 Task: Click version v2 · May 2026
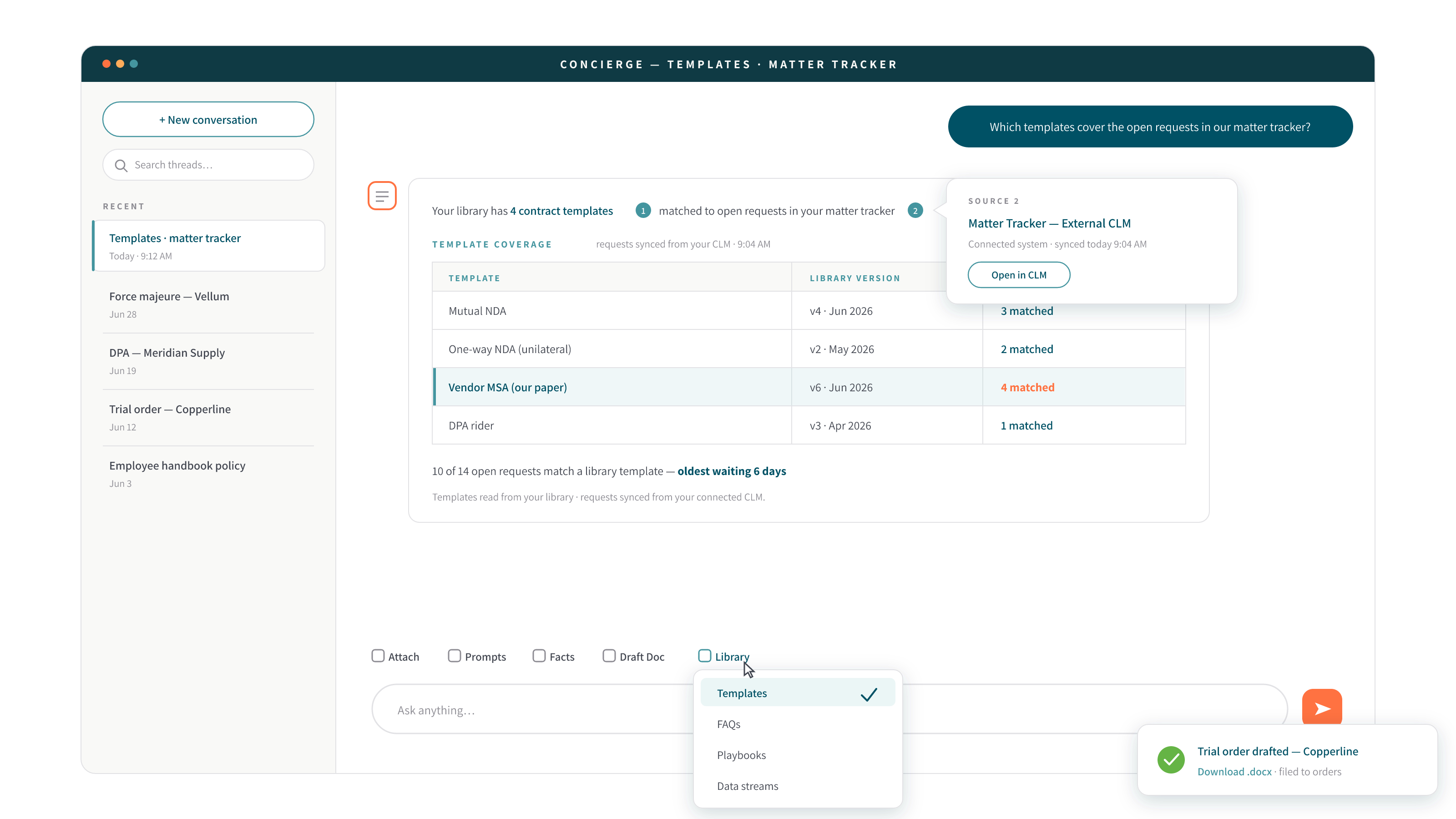(x=842, y=349)
